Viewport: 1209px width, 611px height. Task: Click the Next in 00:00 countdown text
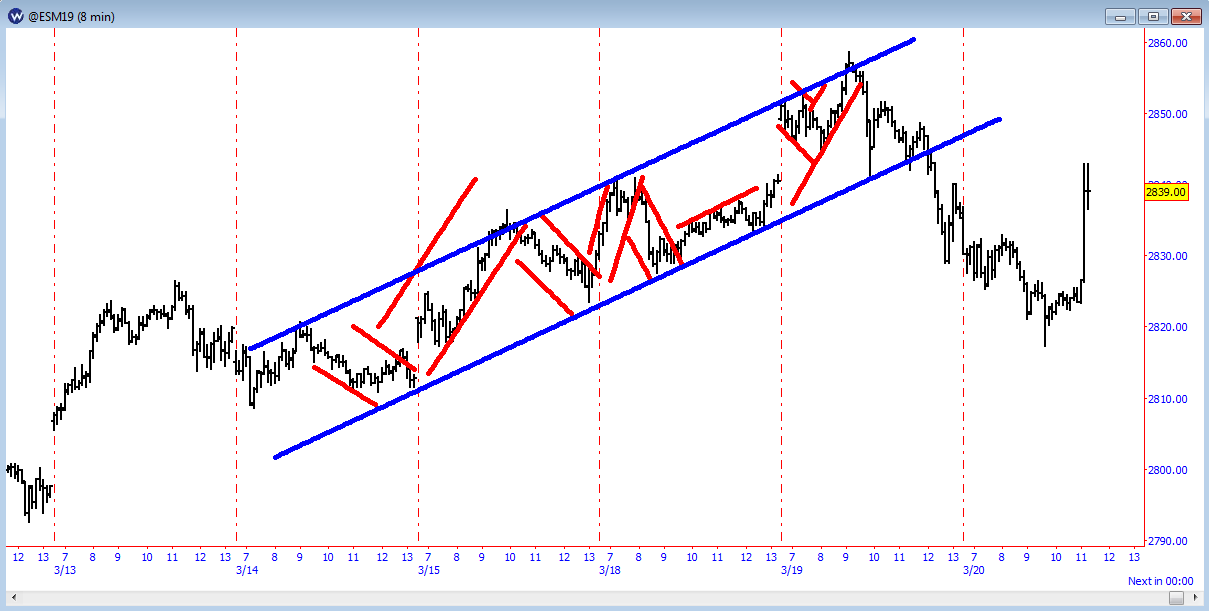[x=1161, y=581]
